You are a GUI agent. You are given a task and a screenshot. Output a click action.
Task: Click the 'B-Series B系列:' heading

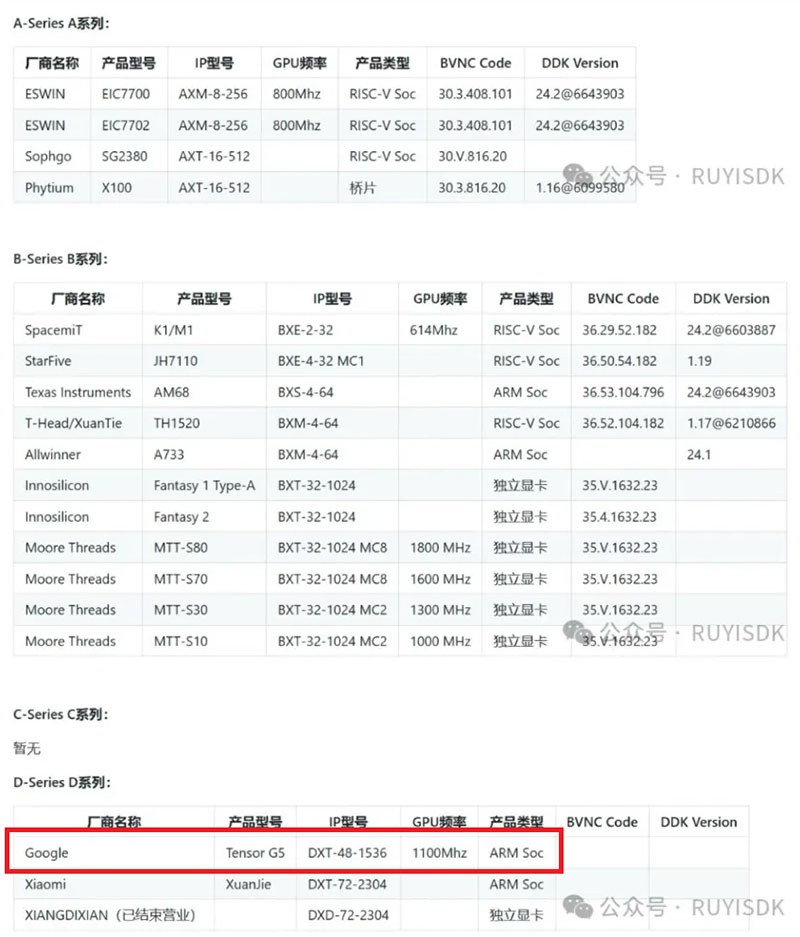(60, 259)
